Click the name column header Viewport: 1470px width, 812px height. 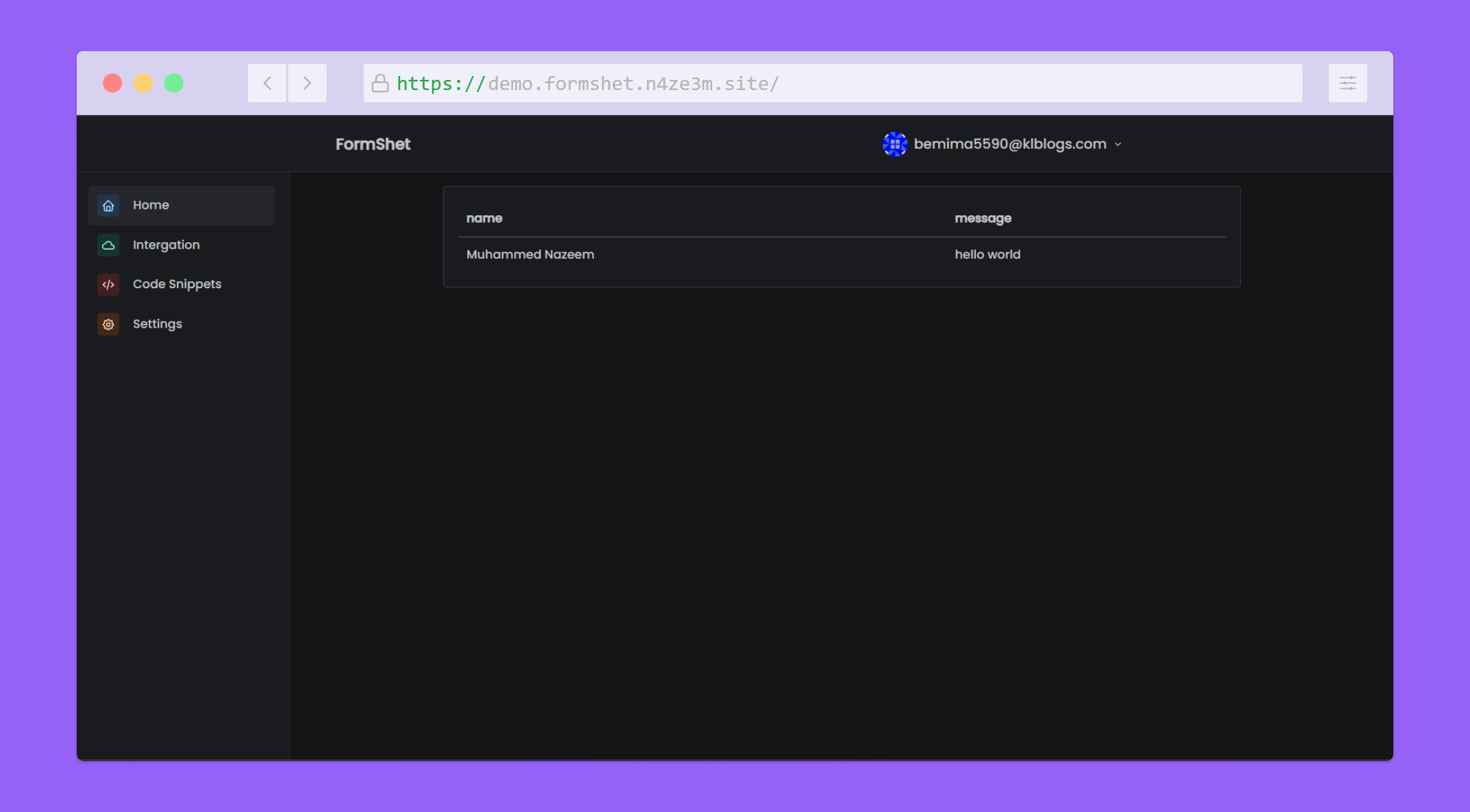click(484, 218)
